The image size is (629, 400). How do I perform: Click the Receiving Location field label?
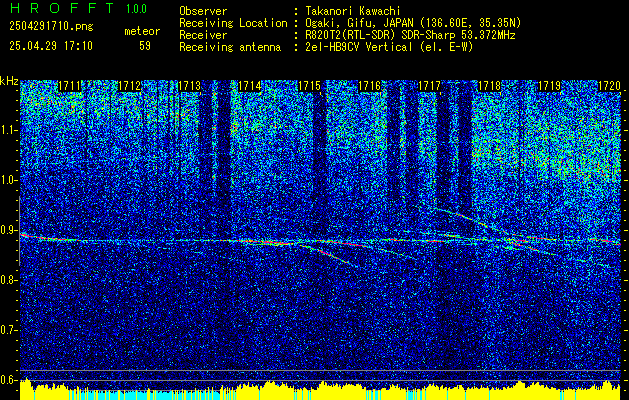tap(233, 23)
